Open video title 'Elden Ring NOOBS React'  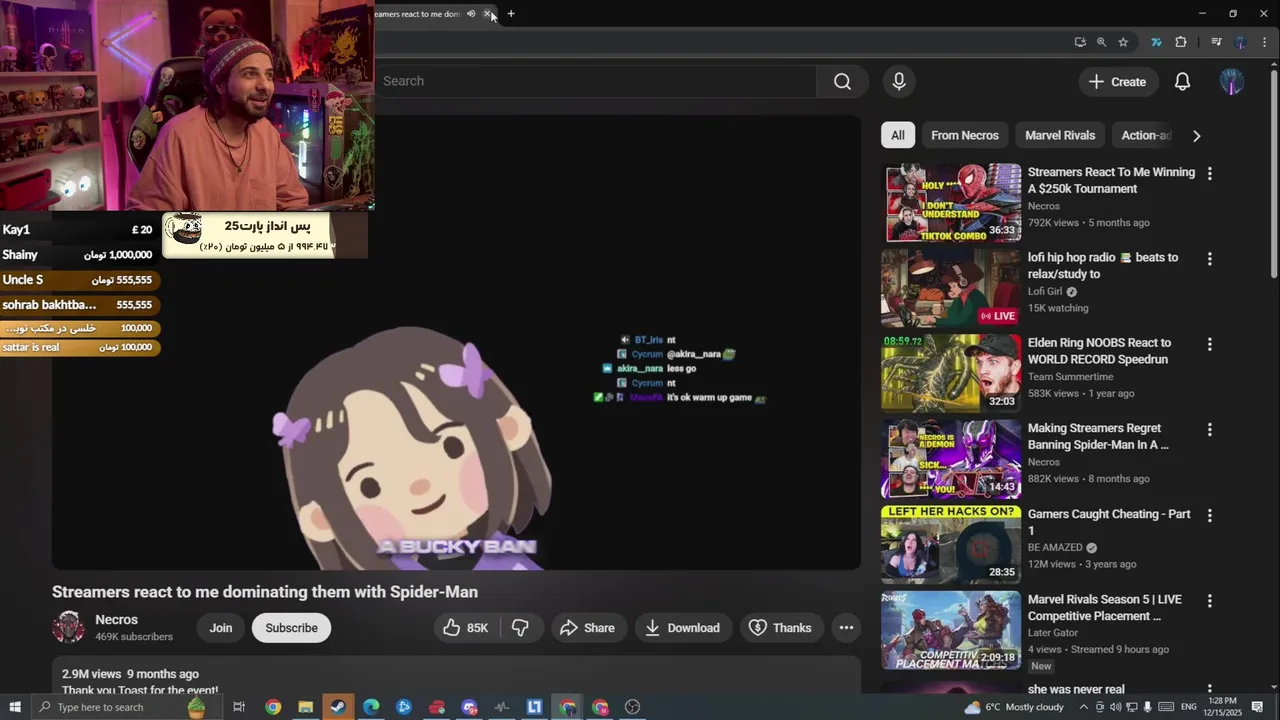click(1099, 351)
